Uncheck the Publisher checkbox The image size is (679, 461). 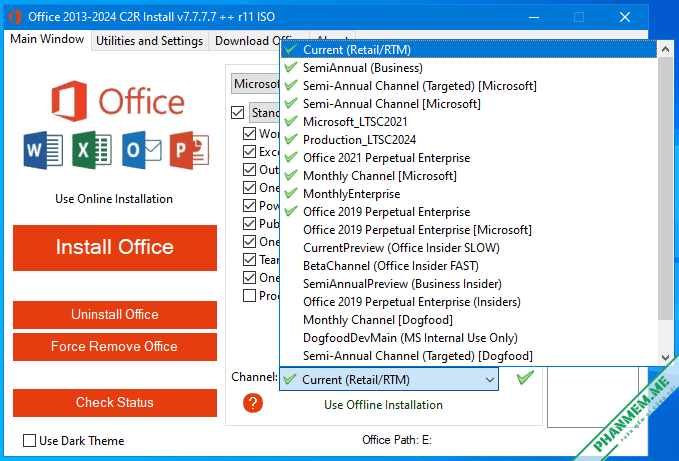(x=249, y=223)
